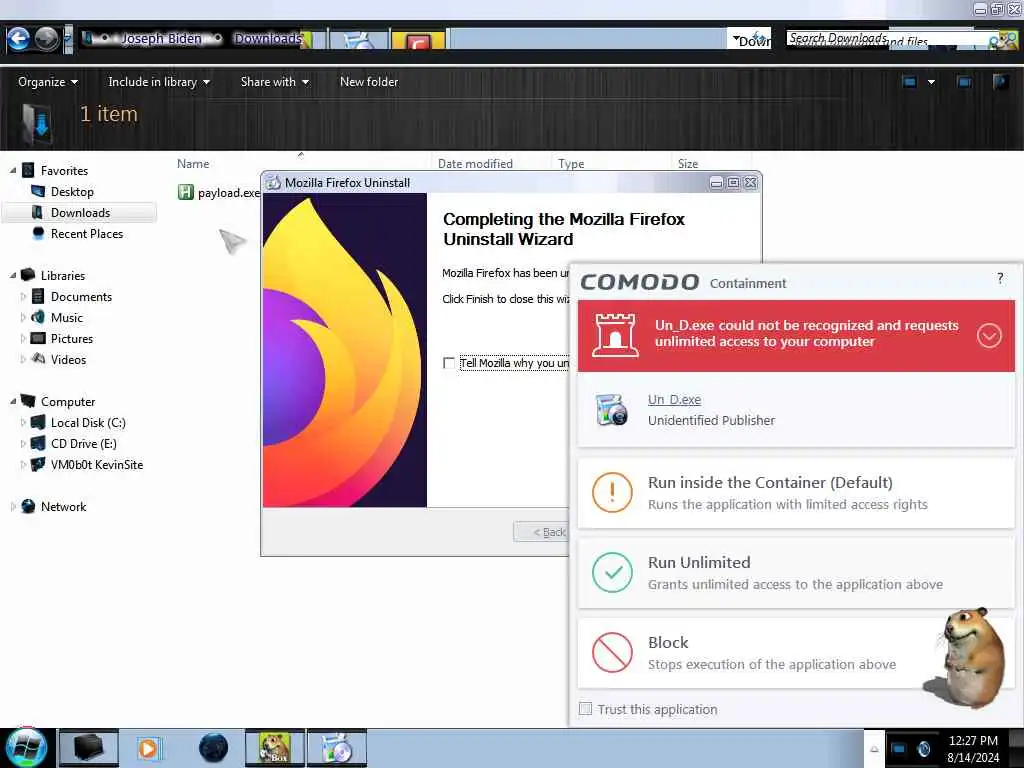Open the Un_D.exe link
This screenshot has width=1024, height=768.
pyautogui.click(x=674, y=400)
